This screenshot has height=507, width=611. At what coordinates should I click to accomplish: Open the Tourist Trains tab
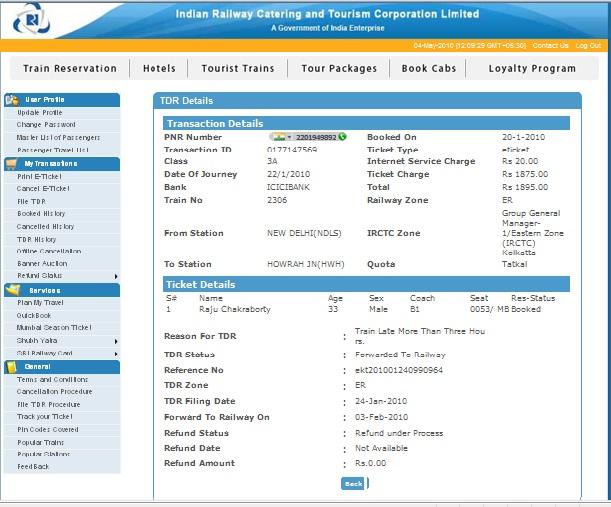click(238, 69)
